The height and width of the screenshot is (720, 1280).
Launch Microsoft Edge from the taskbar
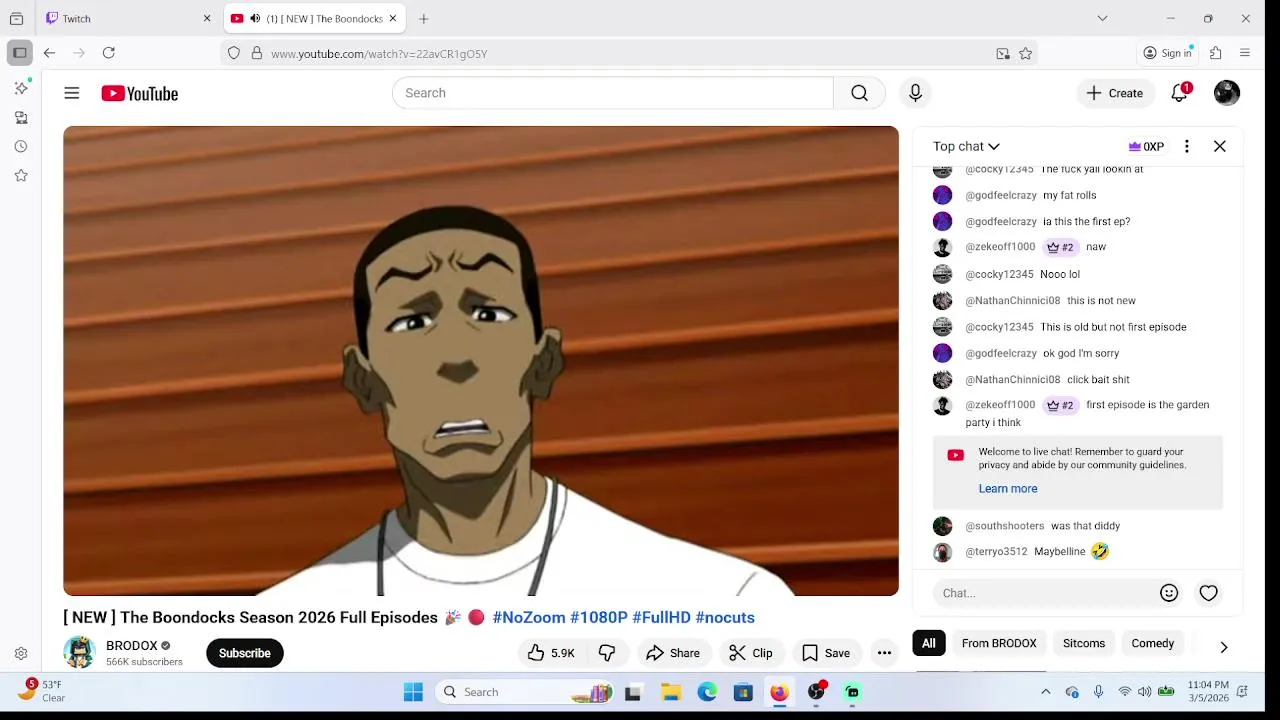[707, 692]
